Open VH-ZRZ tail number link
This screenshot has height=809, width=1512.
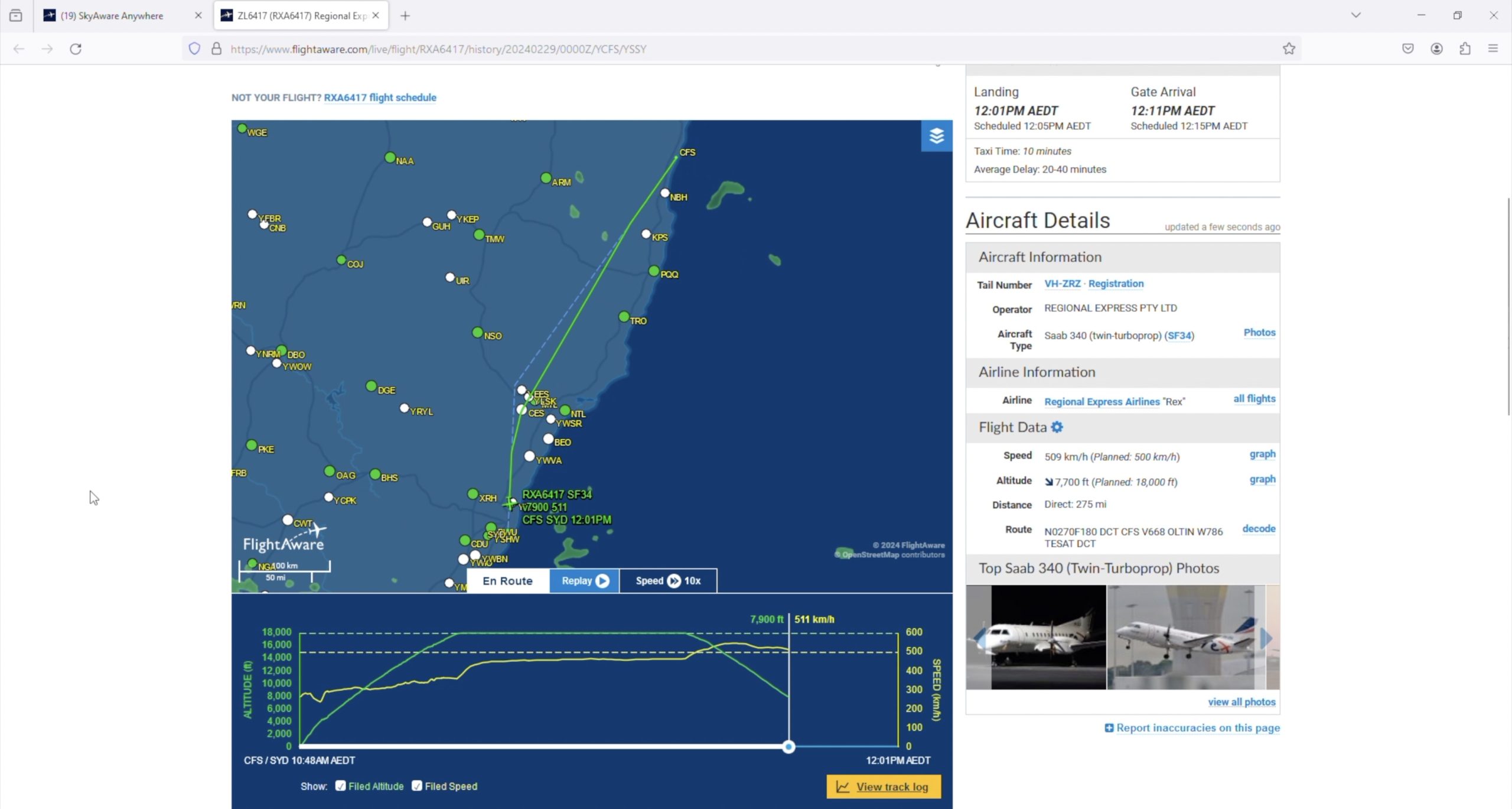1062,284
